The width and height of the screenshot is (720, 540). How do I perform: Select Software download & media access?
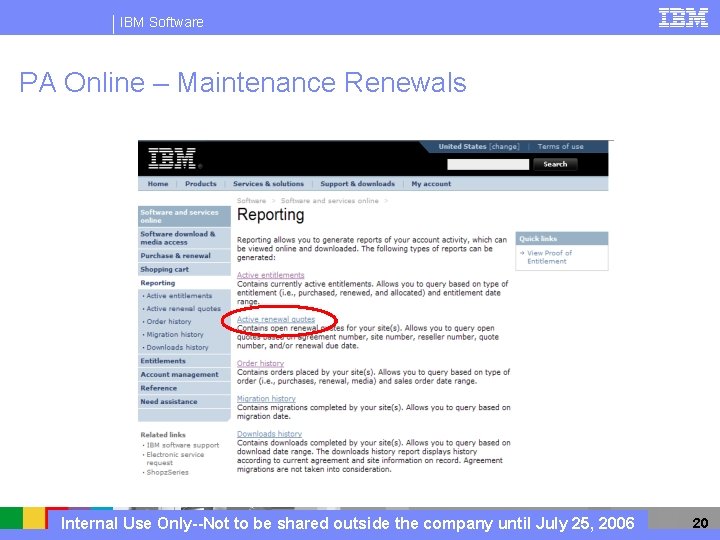click(184, 238)
